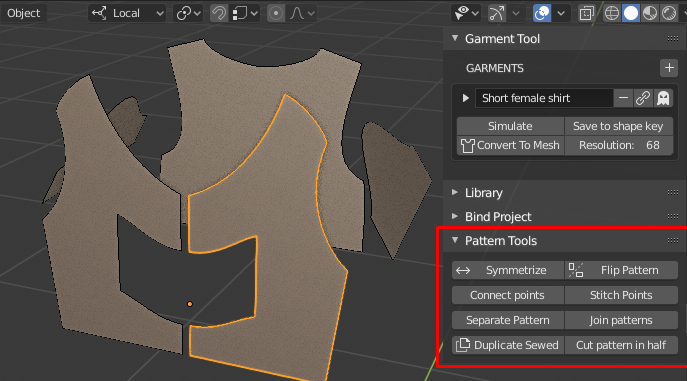Click the Resolution 68 field

click(x=618, y=145)
